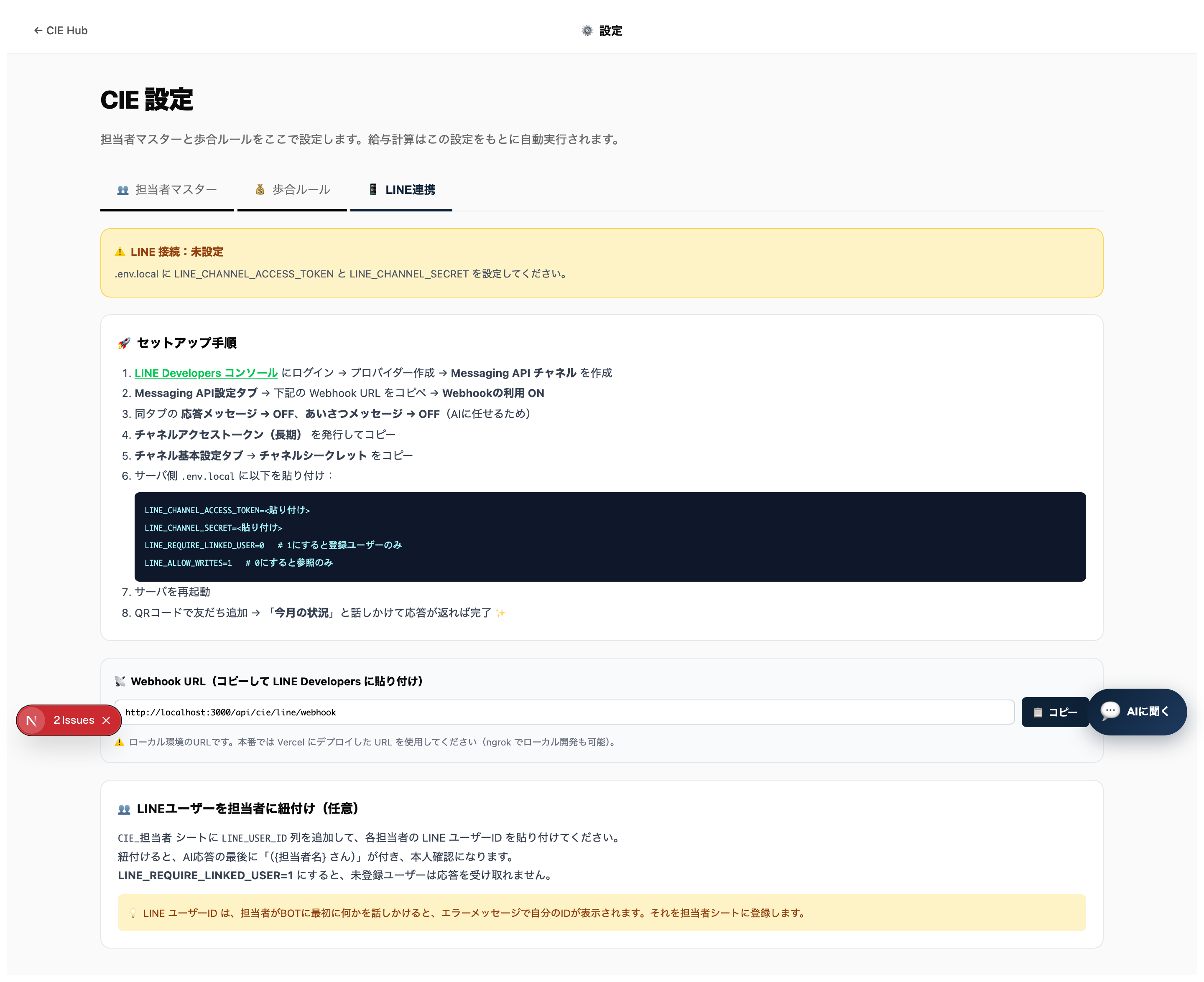1204x982 pixels.
Task: Click the phone icon on LINE連携 tab
Action: coord(373,189)
